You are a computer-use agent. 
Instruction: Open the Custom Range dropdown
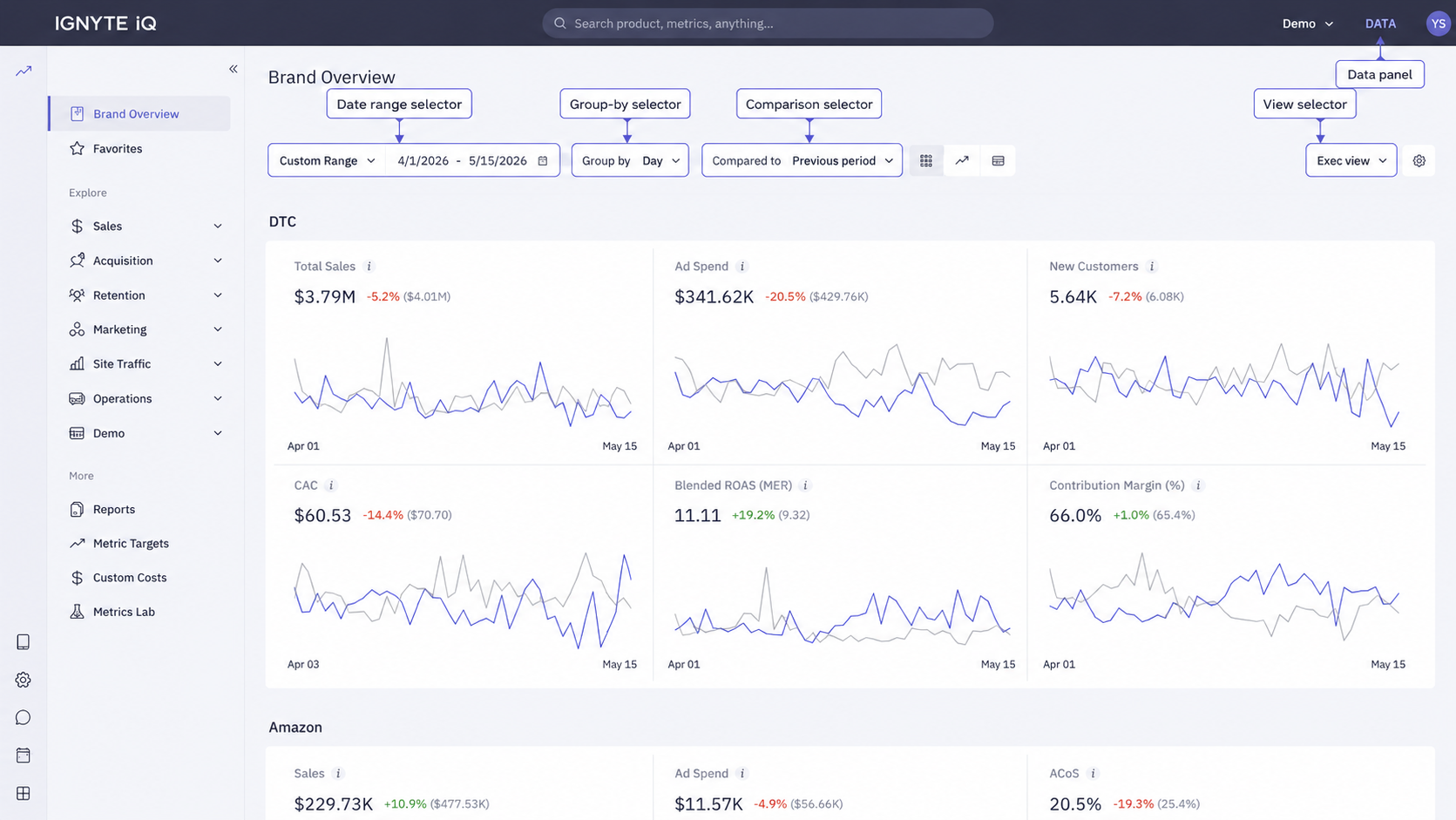[327, 160]
